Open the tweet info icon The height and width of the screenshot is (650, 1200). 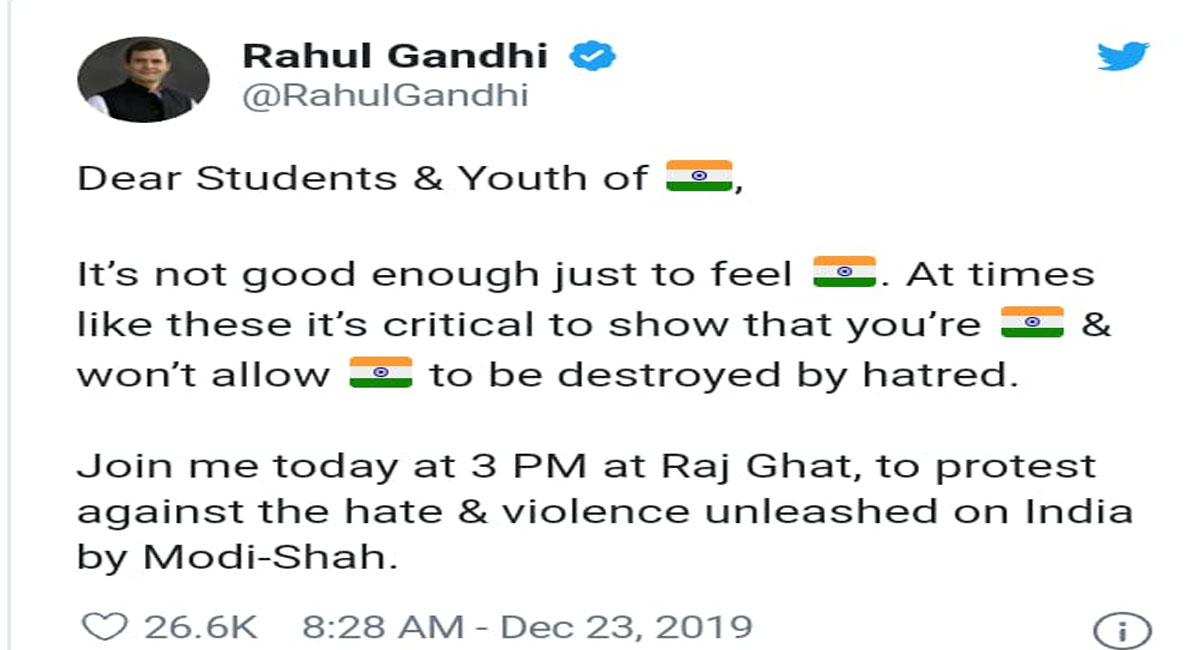[1122, 630]
